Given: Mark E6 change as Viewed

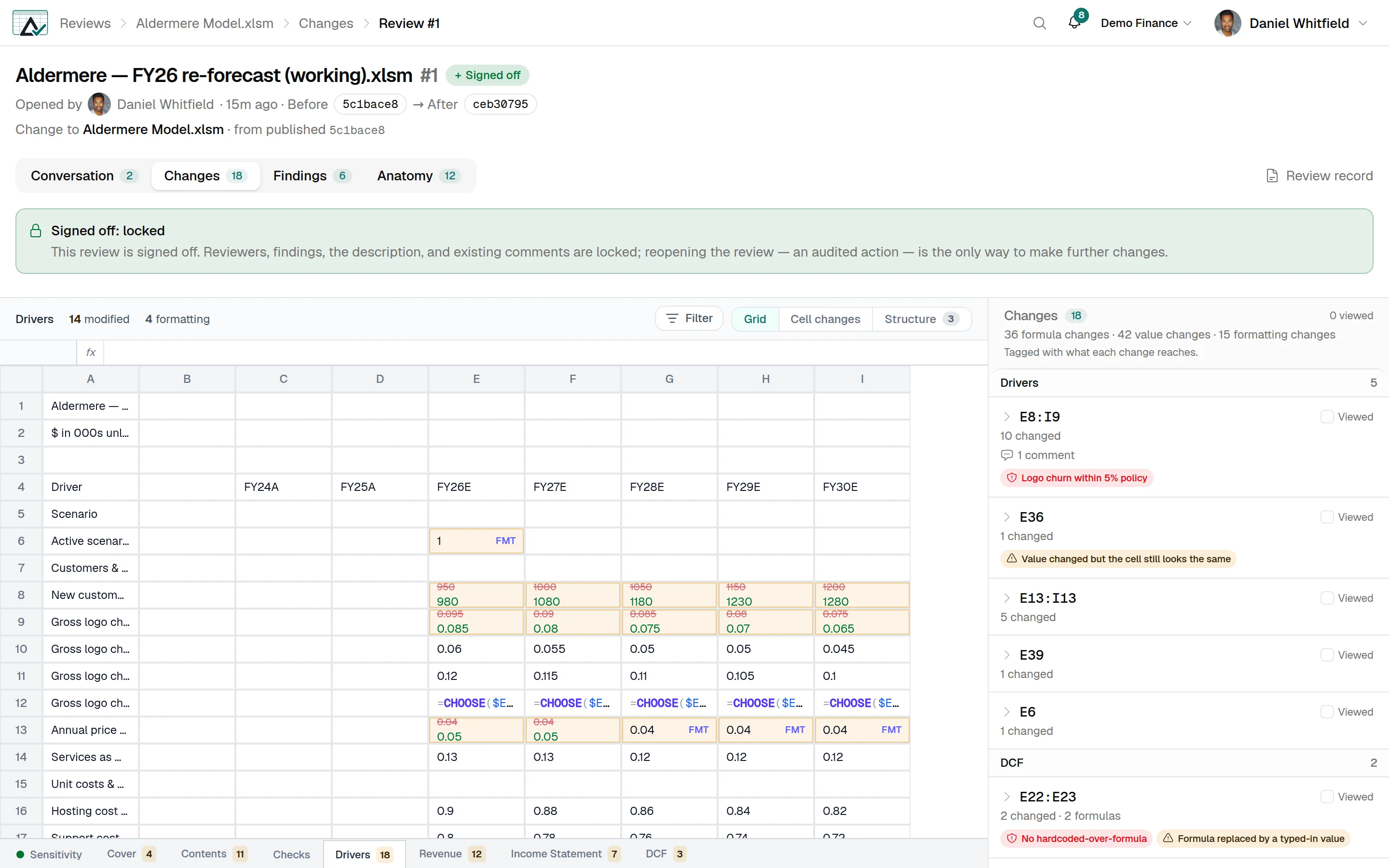Looking at the screenshot, I should coord(1326,712).
